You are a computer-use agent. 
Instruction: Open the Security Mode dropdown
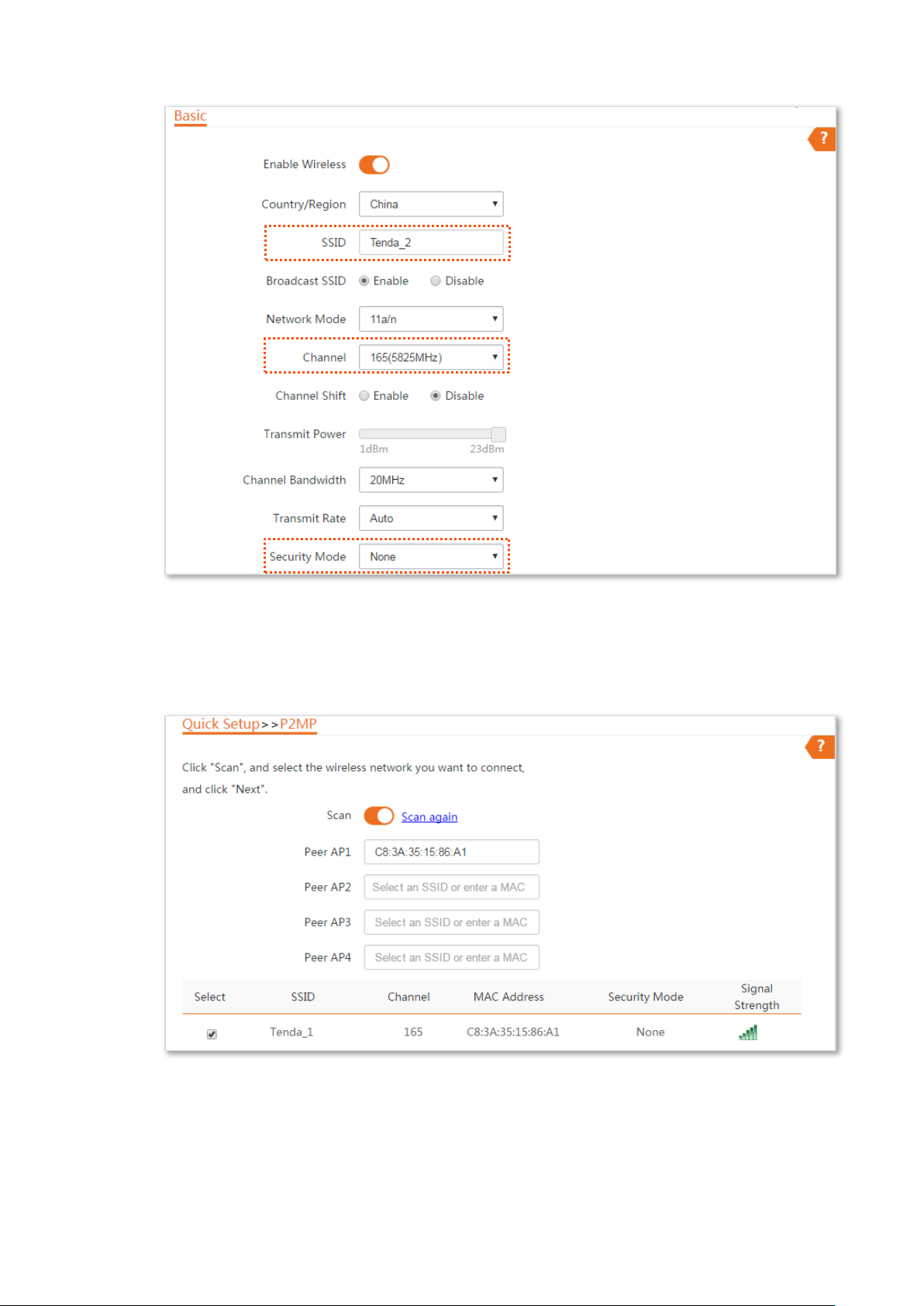(431, 557)
